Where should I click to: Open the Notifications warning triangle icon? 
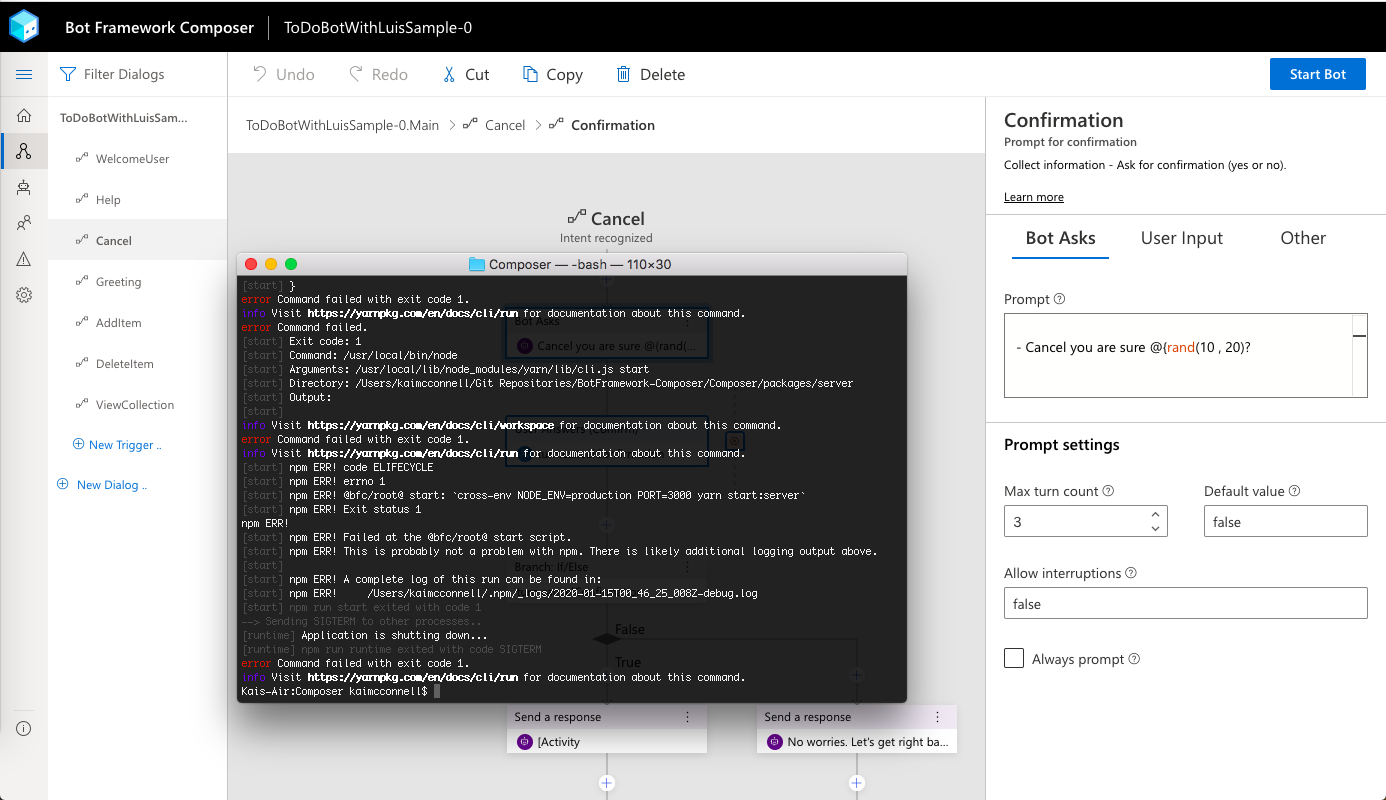coord(23,258)
